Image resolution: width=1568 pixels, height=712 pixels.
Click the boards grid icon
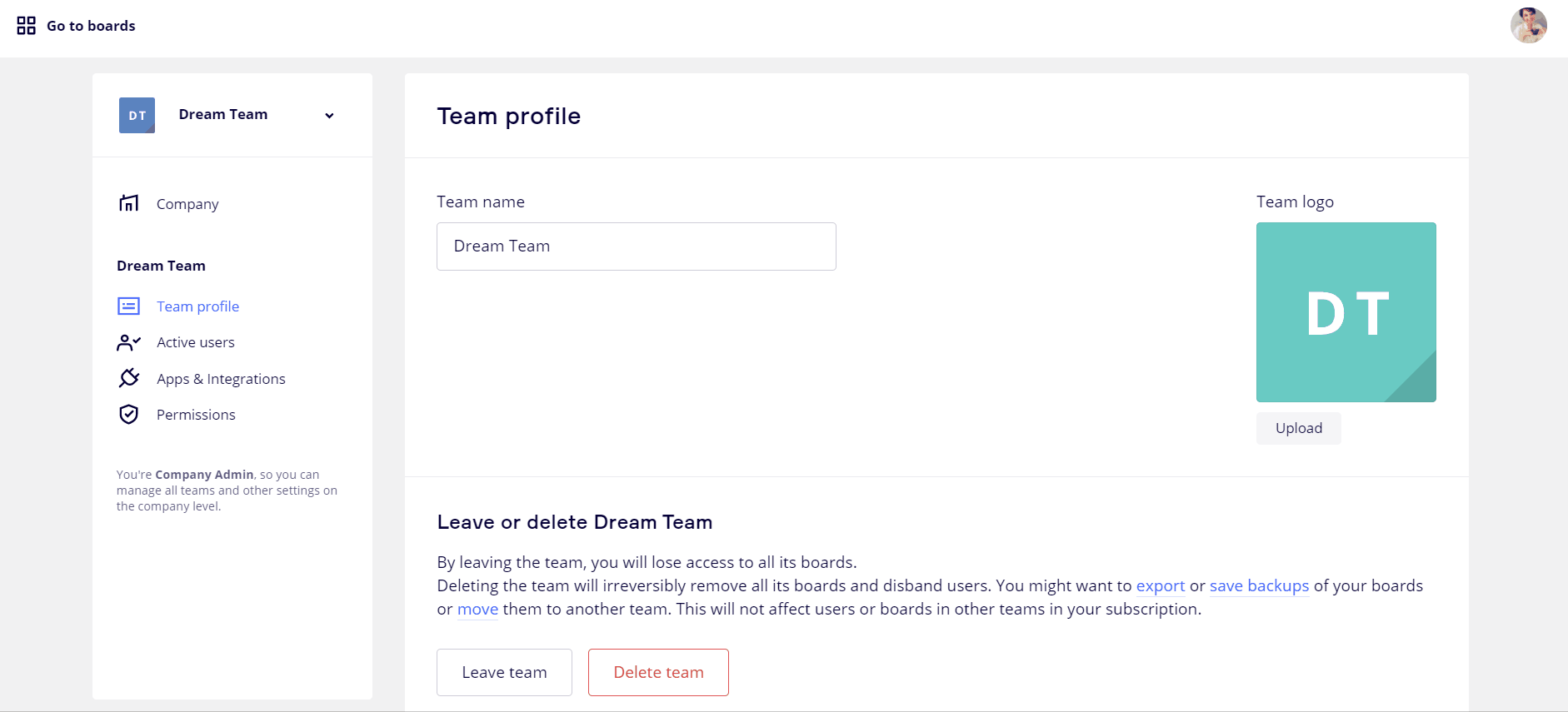pyautogui.click(x=27, y=26)
